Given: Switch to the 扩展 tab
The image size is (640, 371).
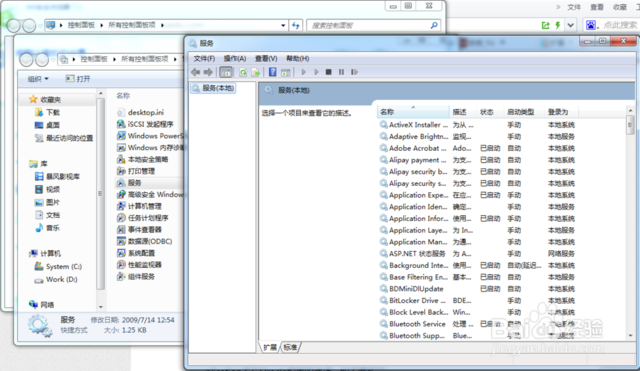Looking at the screenshot, I should click(x=270, y=347).
